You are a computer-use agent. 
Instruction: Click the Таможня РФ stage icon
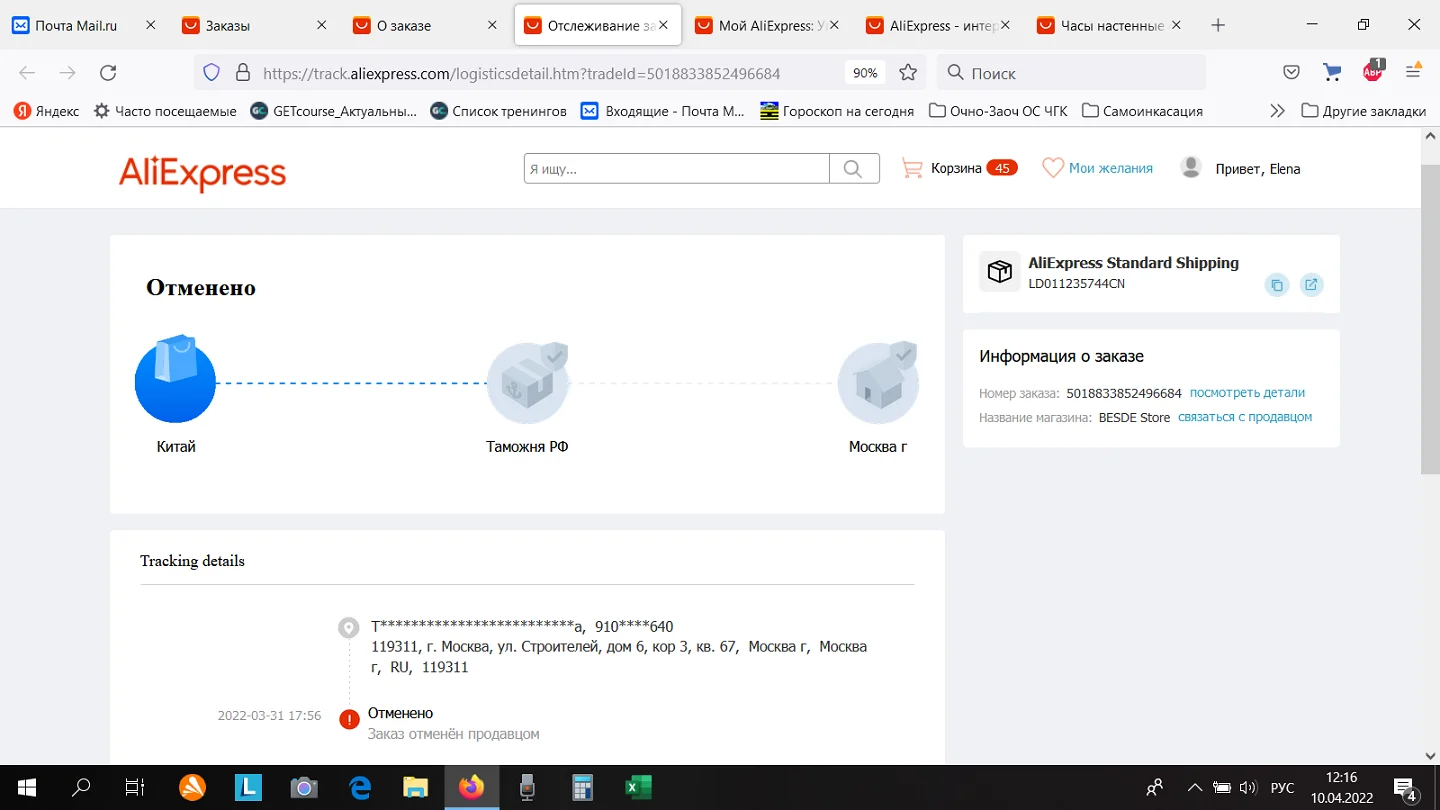(527, 382)
